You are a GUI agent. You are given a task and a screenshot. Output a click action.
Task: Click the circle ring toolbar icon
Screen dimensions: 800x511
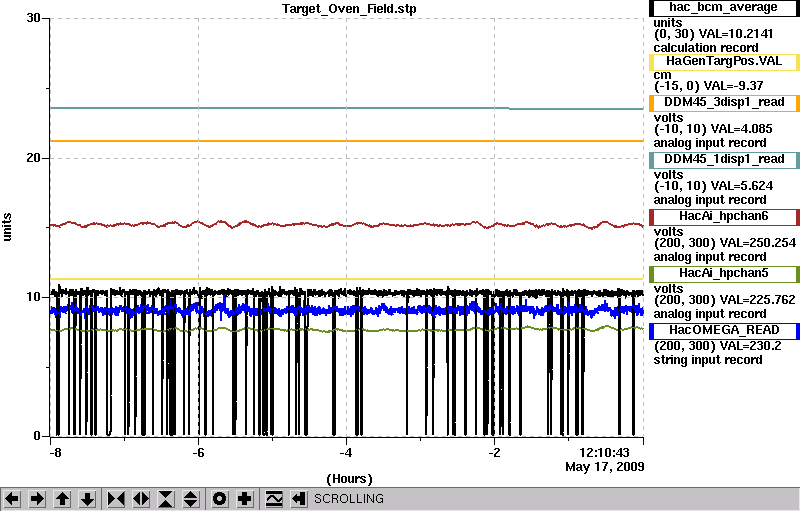(x=219, y=498)
